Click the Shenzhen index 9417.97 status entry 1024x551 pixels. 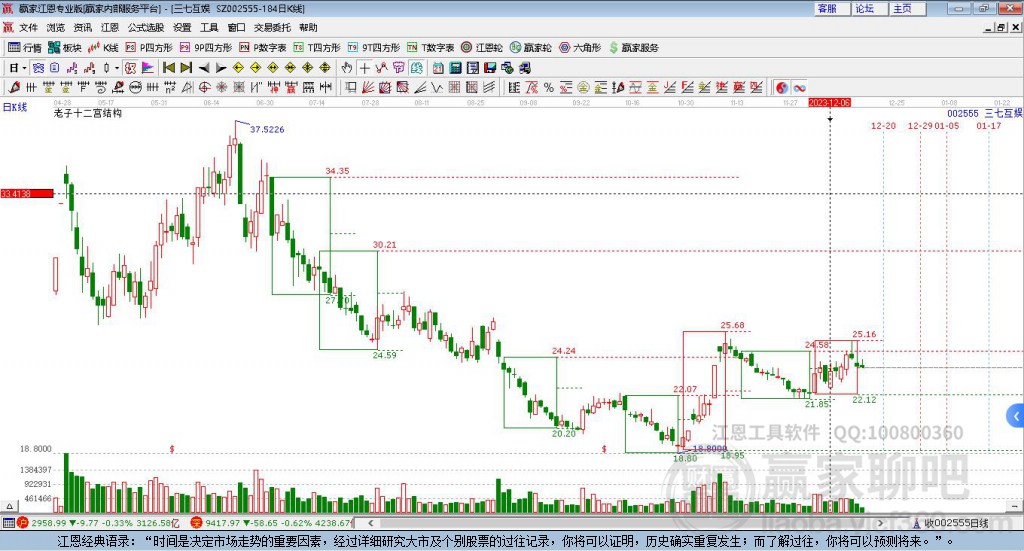tap(272, 523)
